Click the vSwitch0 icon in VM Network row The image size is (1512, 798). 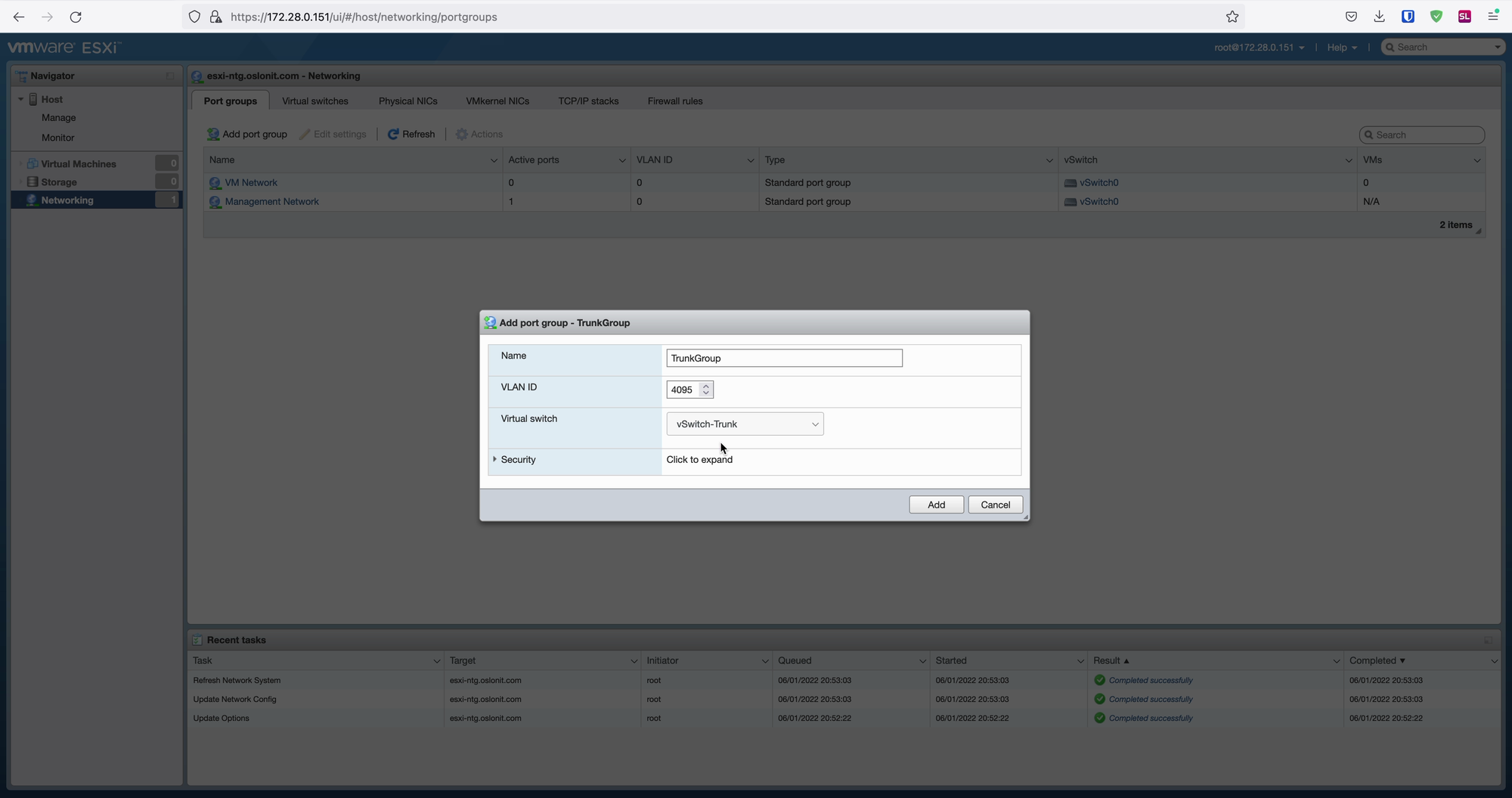[x=1070, y=183]
